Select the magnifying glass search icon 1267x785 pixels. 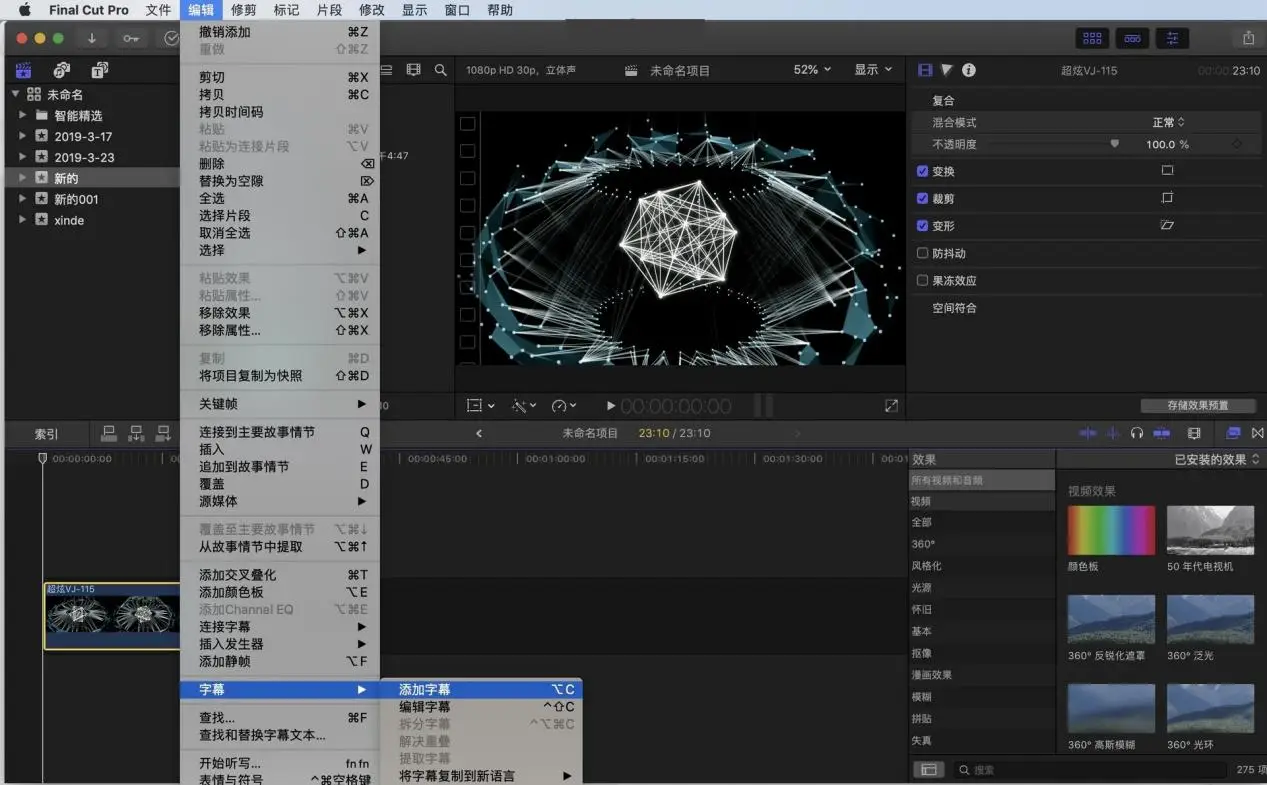441,70
